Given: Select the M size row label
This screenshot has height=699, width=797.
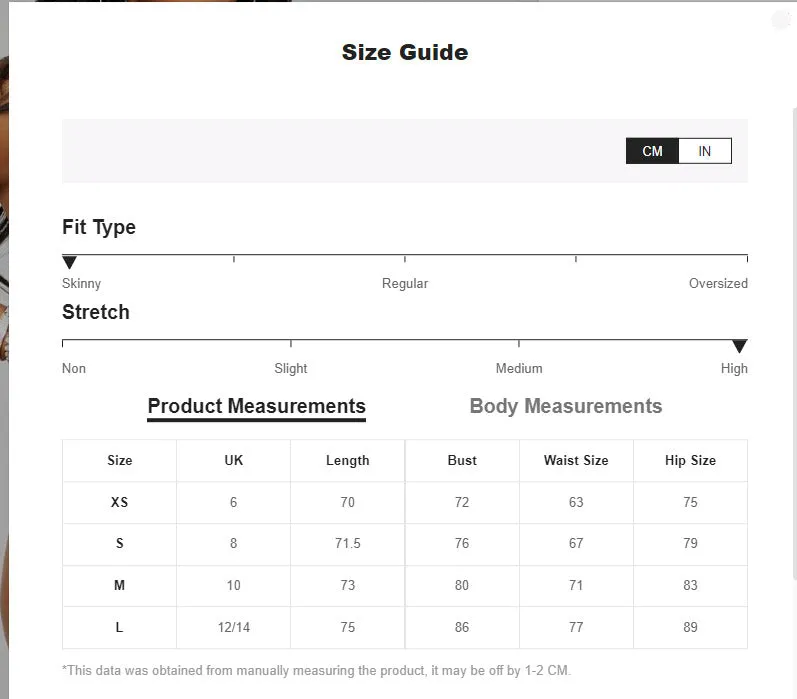Looking at the screenshot, I should 119,585.
